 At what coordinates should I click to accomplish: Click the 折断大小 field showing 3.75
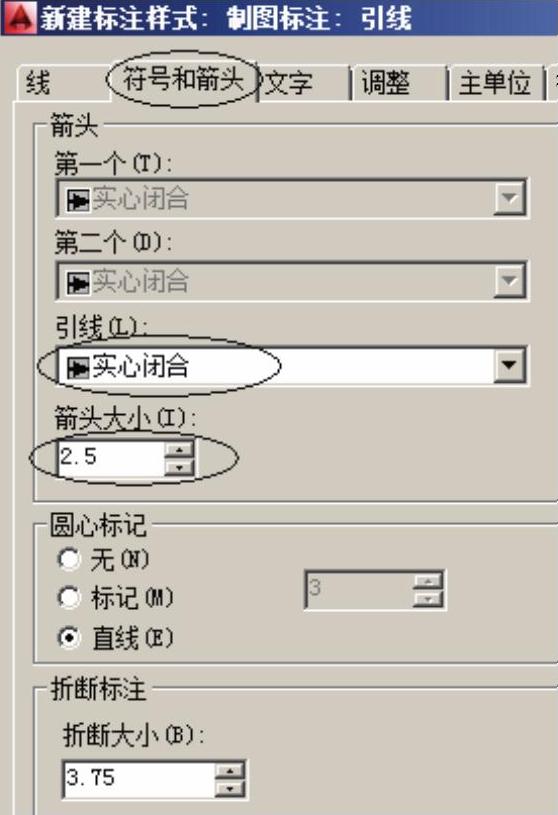pos(138,779)
